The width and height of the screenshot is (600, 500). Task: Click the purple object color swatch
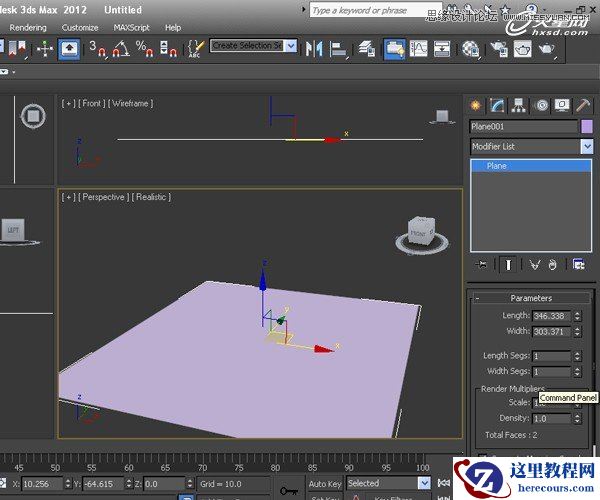[x=587, y=126]
